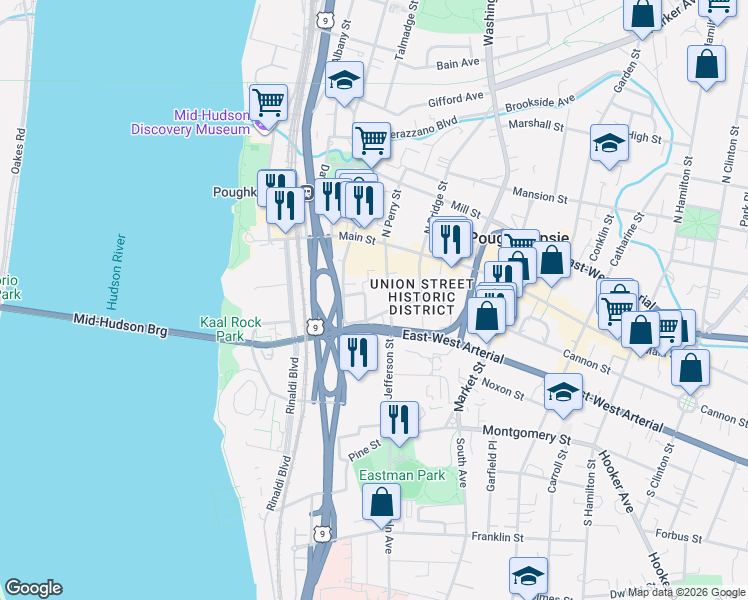
Task: Open the Mid-Hudson Discovery Museum label
Action: point(191,122)
